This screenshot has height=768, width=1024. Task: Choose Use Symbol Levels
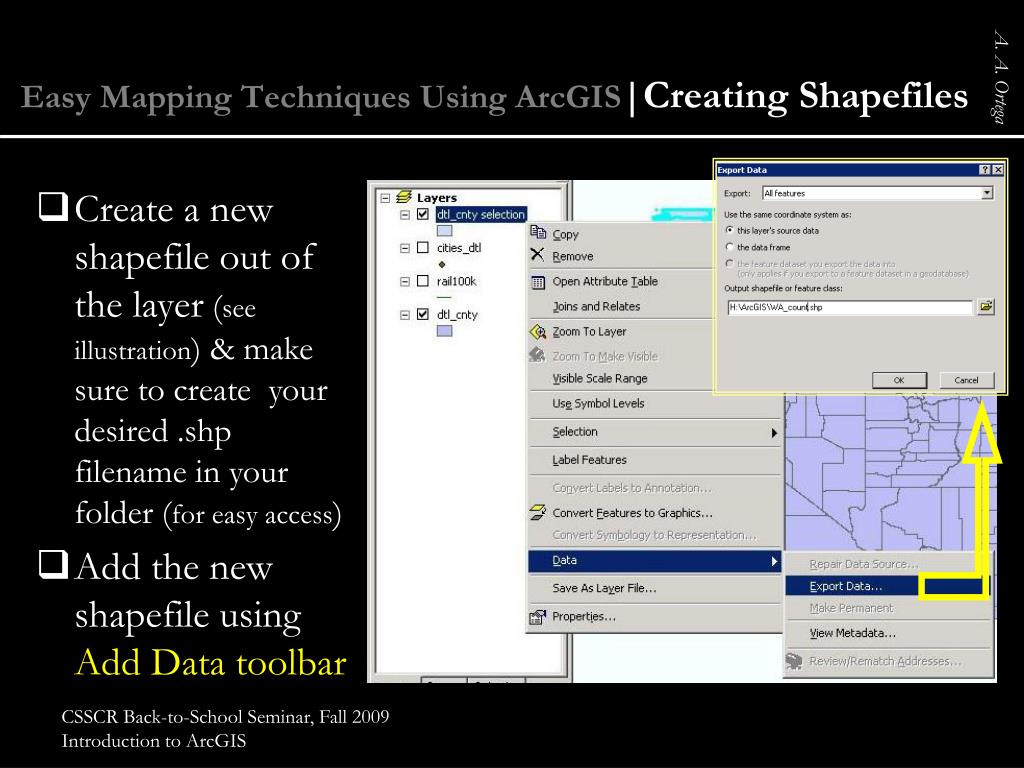598,404
